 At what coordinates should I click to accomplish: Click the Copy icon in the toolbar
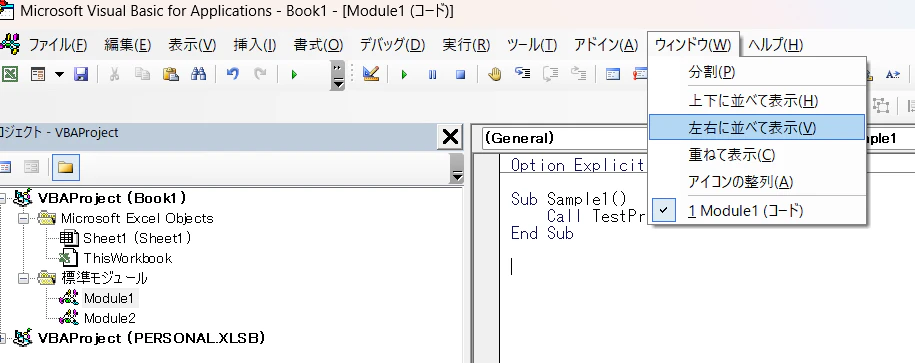point(142,74)
